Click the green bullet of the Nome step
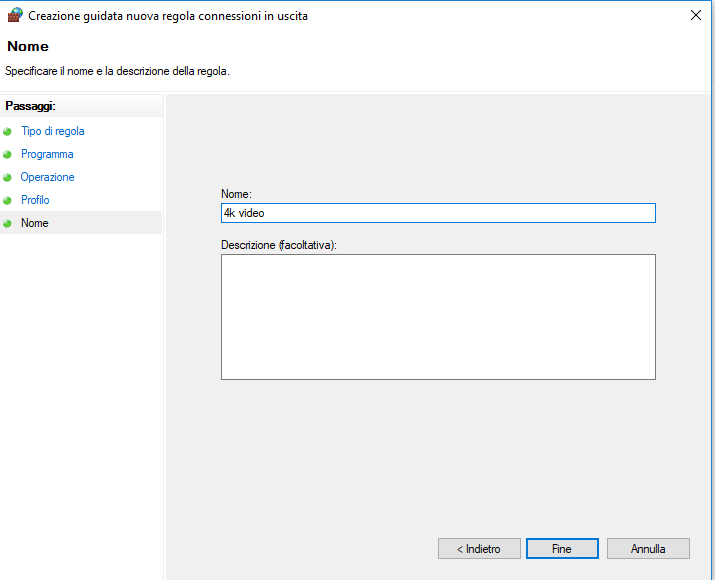Viewport: 715px width, 580px height. (x=8, y=223)
